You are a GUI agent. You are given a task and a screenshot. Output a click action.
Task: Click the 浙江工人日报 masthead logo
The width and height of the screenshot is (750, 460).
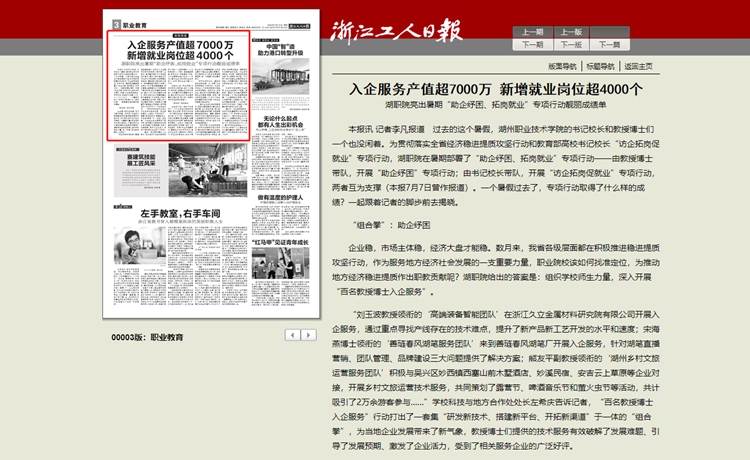396,32
